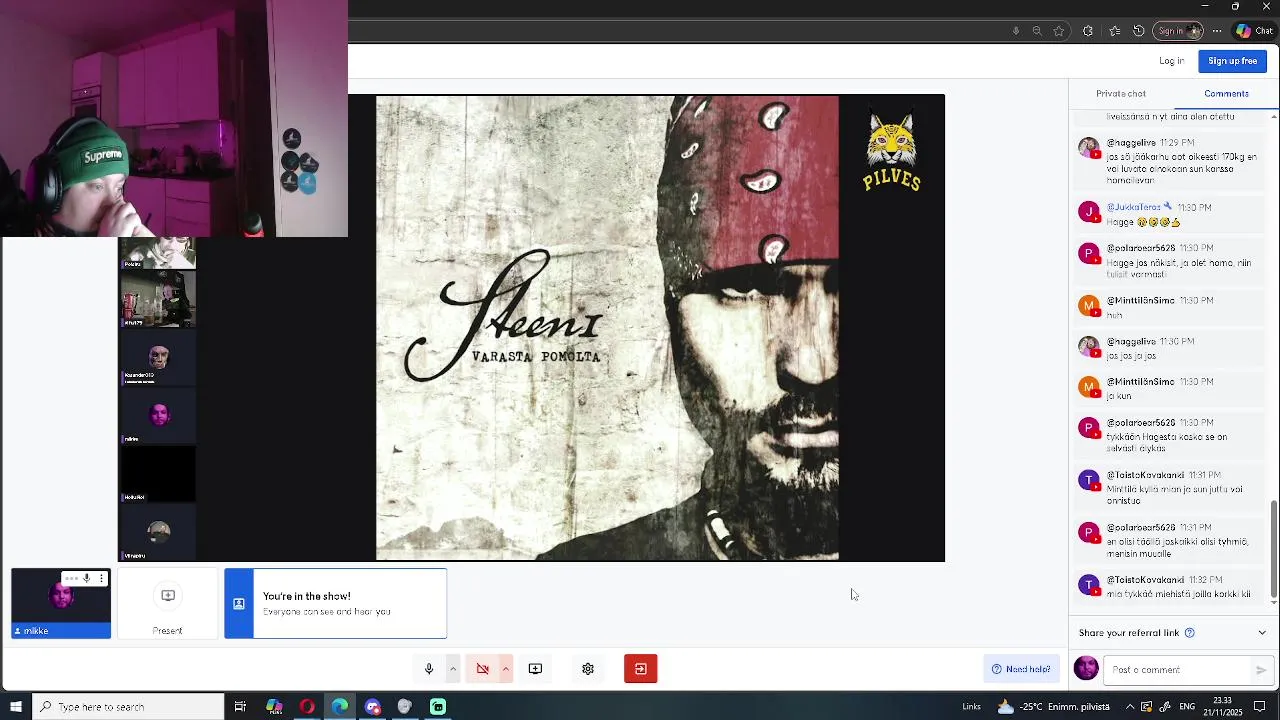This screenshot has height=720, width=1280.
Task: Open the Discord taskbar icon
Action: (x=373, y=707)
